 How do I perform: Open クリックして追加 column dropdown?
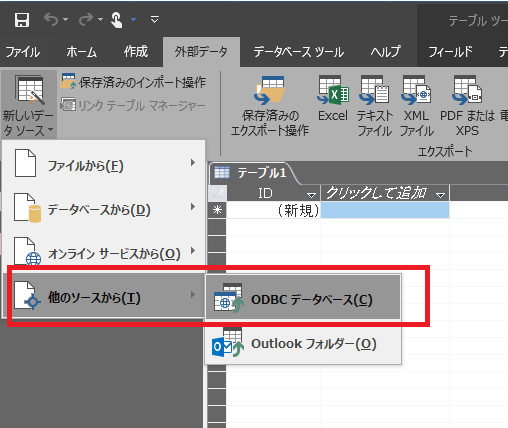tap(440, 195)
